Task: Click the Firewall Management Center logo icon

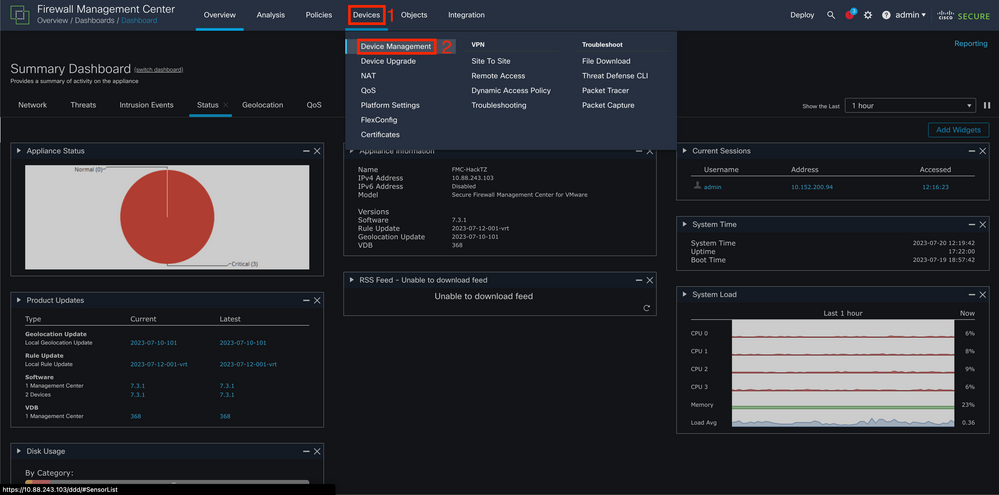Action: (x=20, y=15)
